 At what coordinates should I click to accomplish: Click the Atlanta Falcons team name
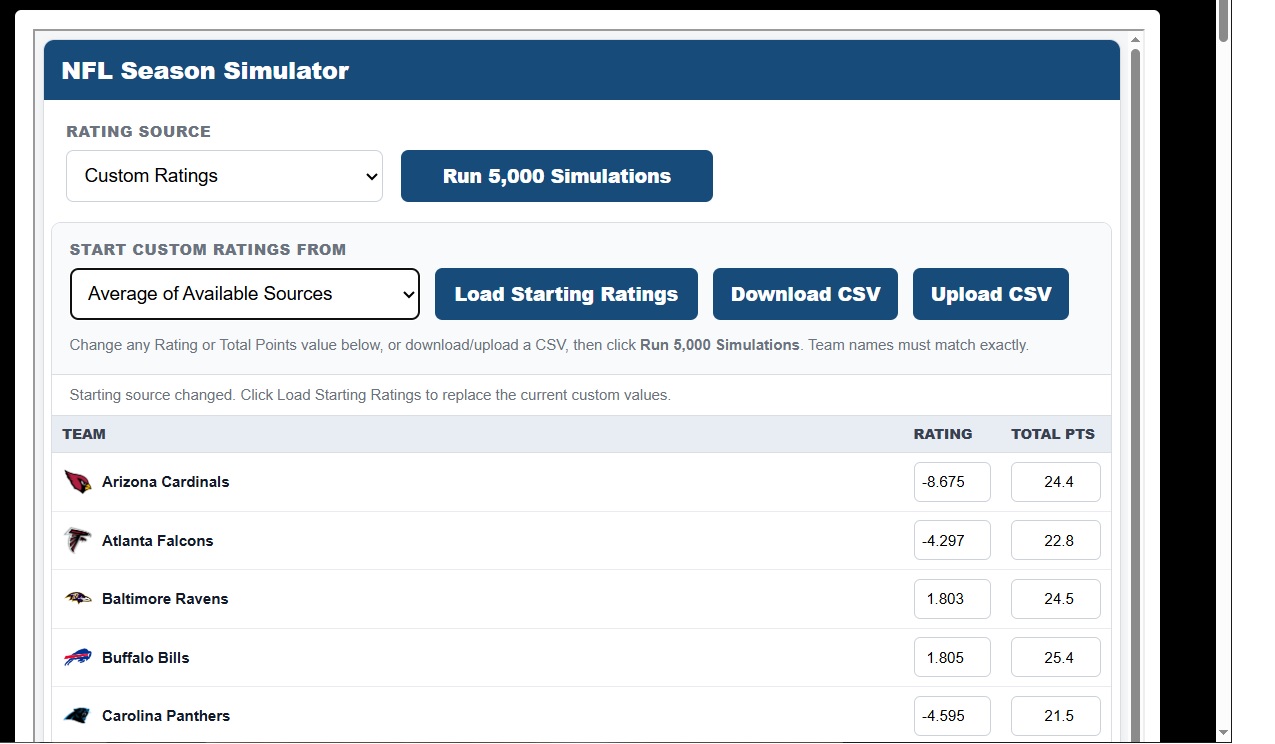tap(158, 541)
